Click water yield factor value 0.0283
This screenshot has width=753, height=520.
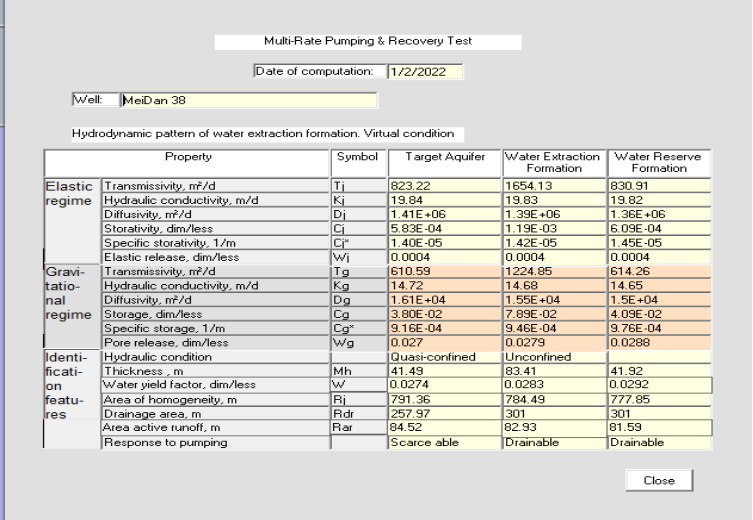pyautogui.click(x=554, y=385)
